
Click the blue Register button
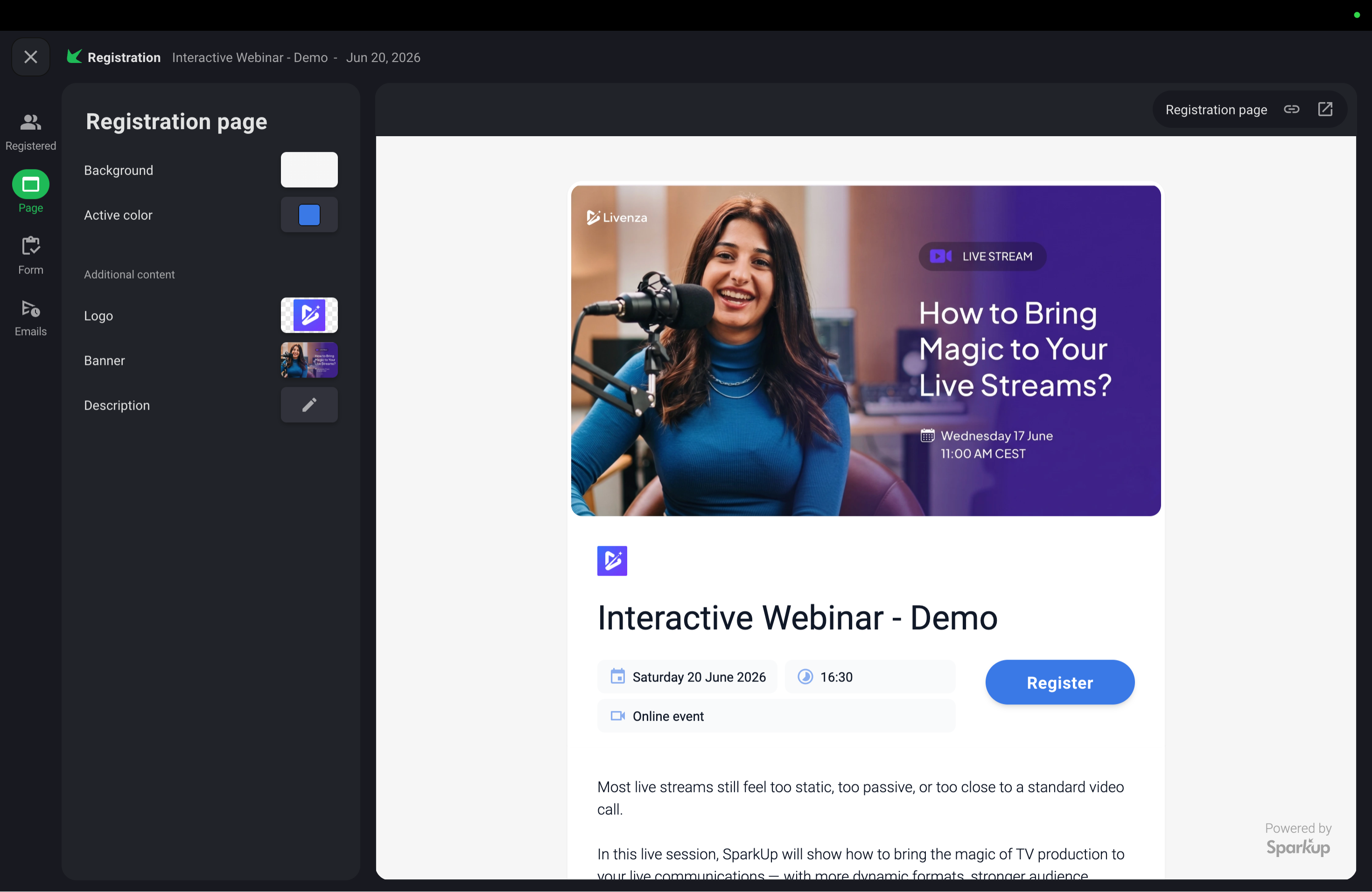coord(1059,682)
